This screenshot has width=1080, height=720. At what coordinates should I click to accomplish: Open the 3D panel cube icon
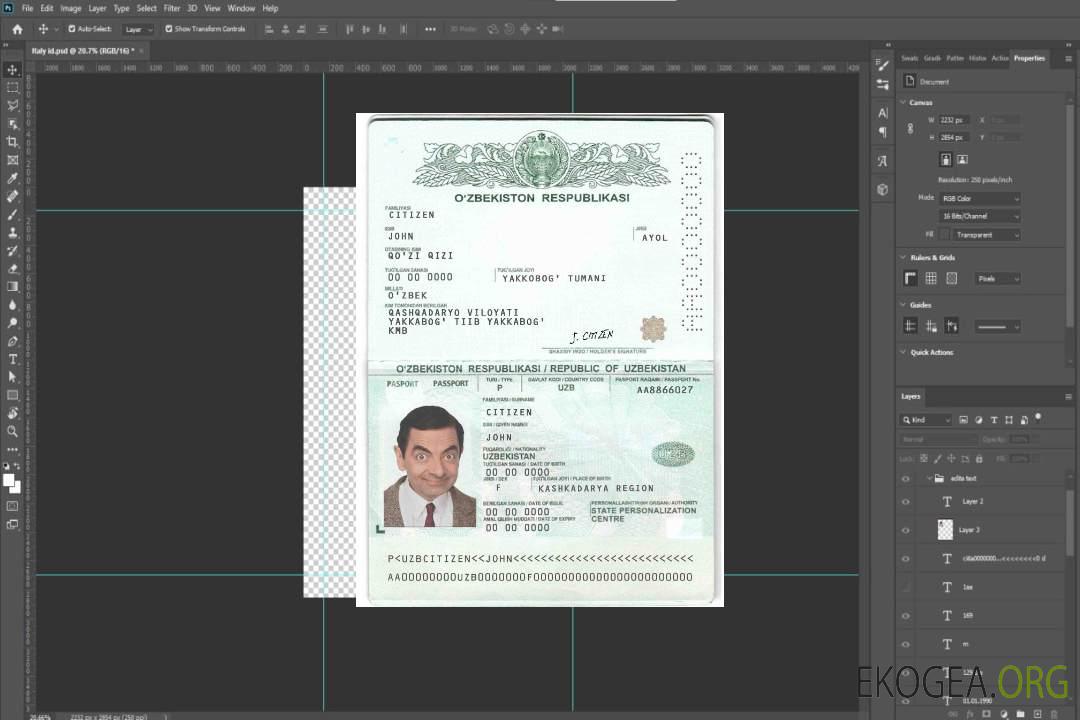[x=882, y=189]
